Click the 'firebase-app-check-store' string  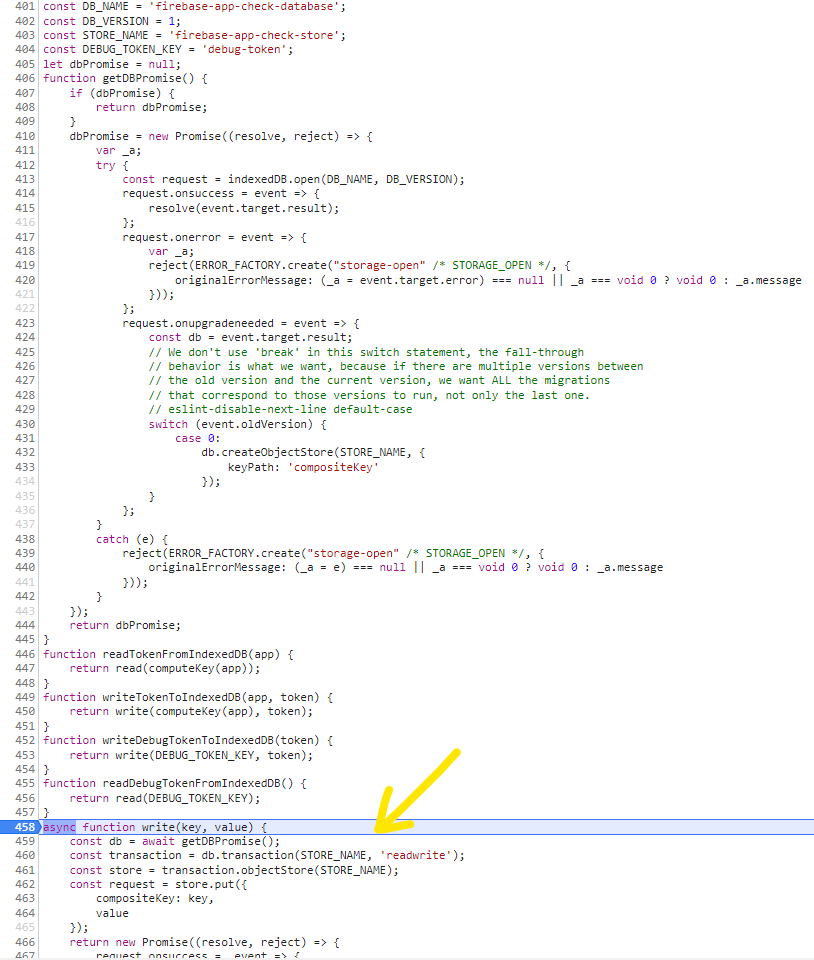pyautogui.click(x=255, y=36)
